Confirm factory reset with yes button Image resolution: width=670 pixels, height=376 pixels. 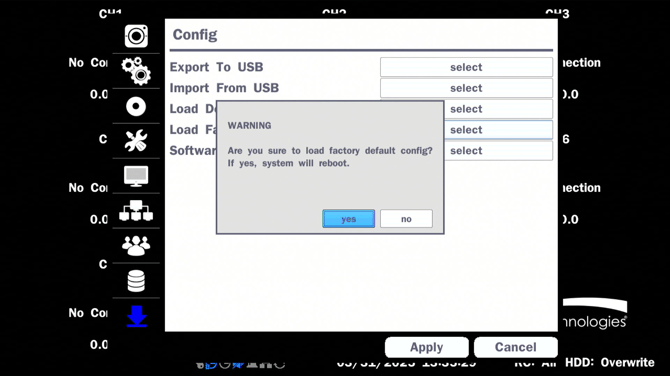[349, 219]
